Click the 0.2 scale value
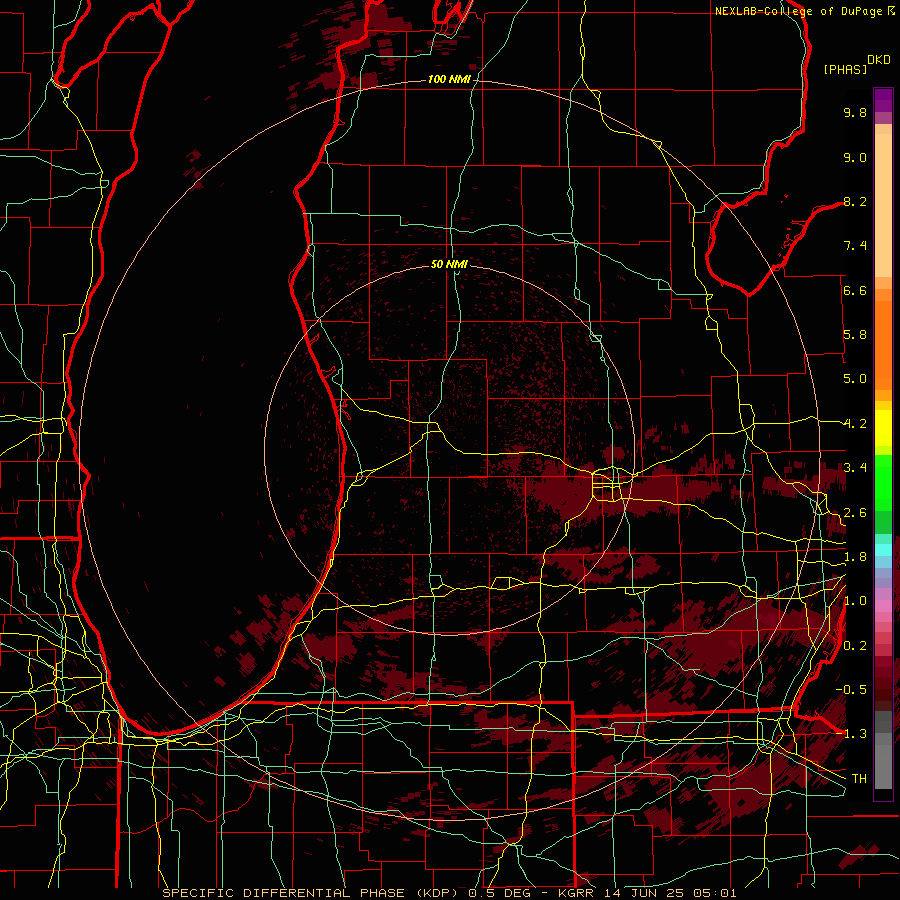 pos(855,646)
